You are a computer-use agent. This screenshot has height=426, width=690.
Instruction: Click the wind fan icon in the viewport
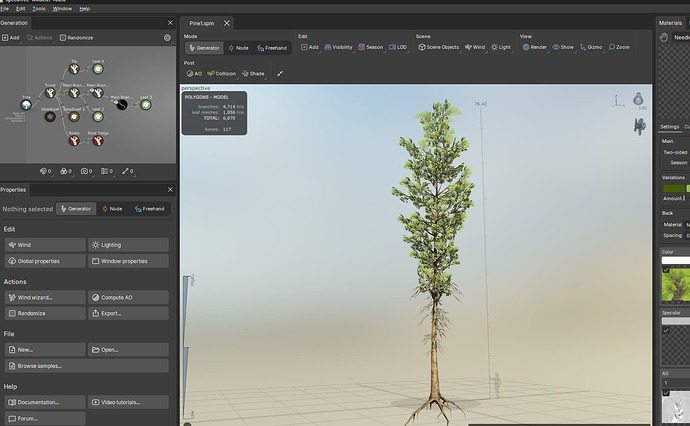point(639,126)
